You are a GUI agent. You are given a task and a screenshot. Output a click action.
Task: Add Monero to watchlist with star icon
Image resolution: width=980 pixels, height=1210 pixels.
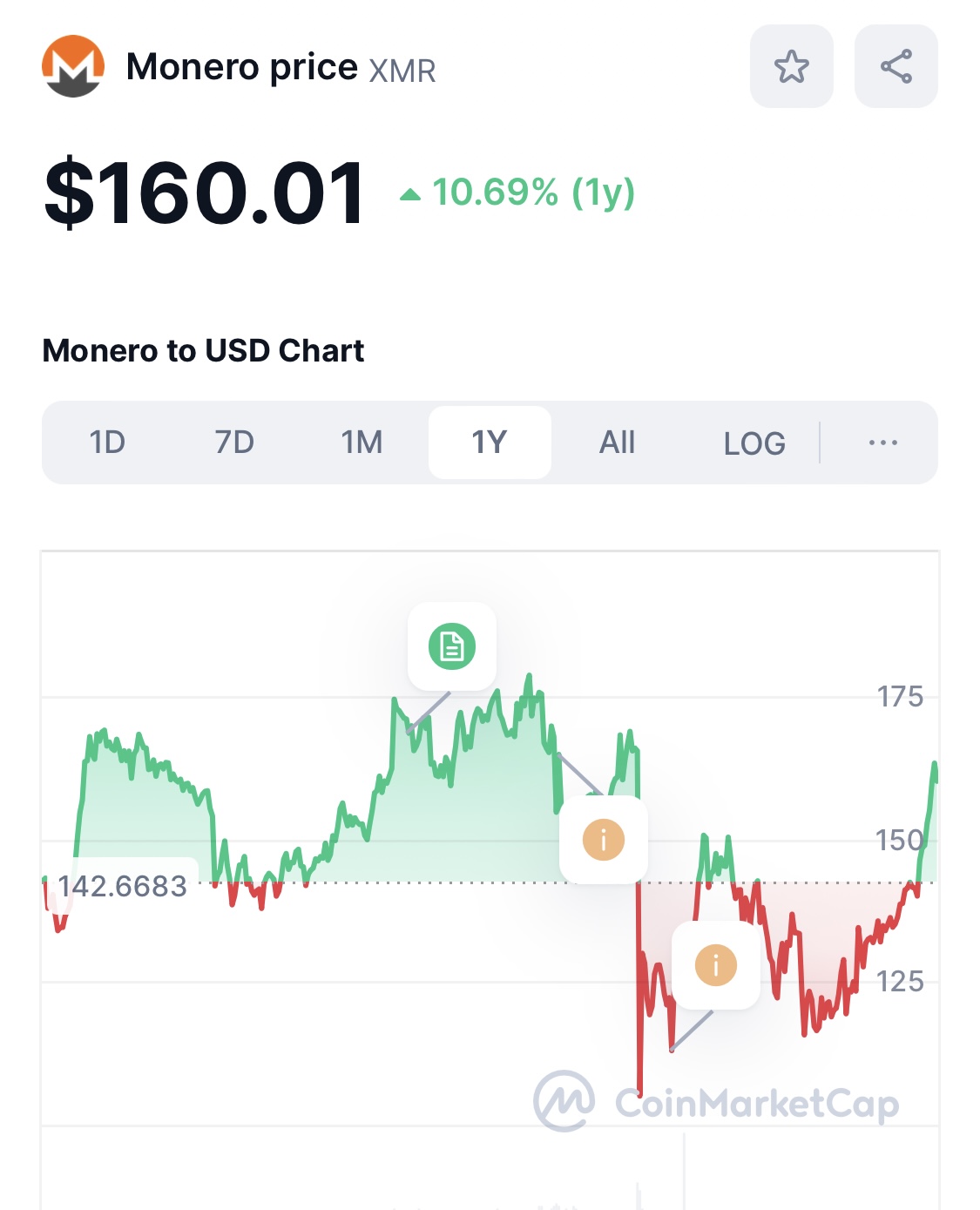(x=791, y=66)
